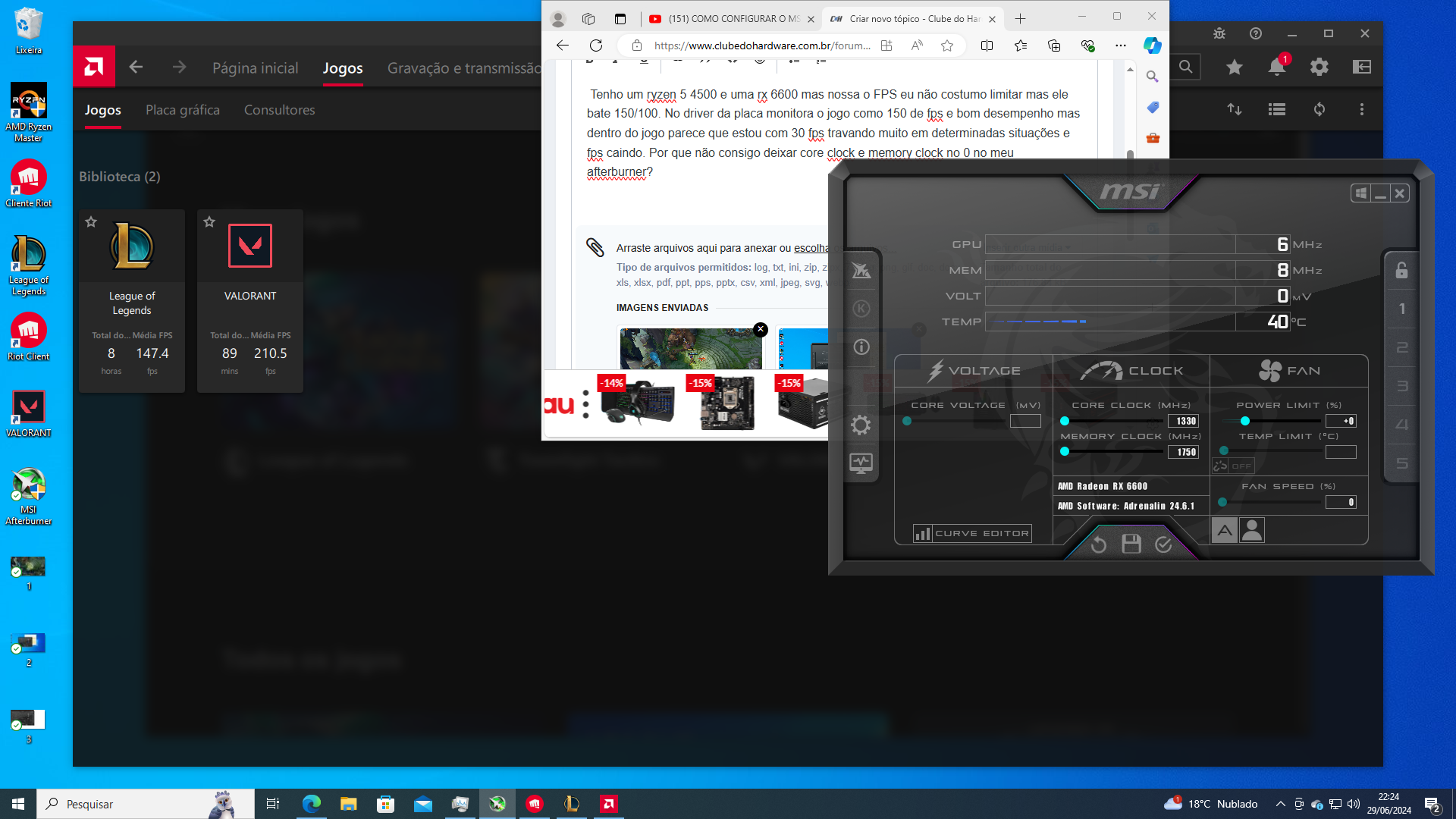Click the Core Clock value field 1330
This screenshot has width=1456, height=819.
tap(1184, 421)
